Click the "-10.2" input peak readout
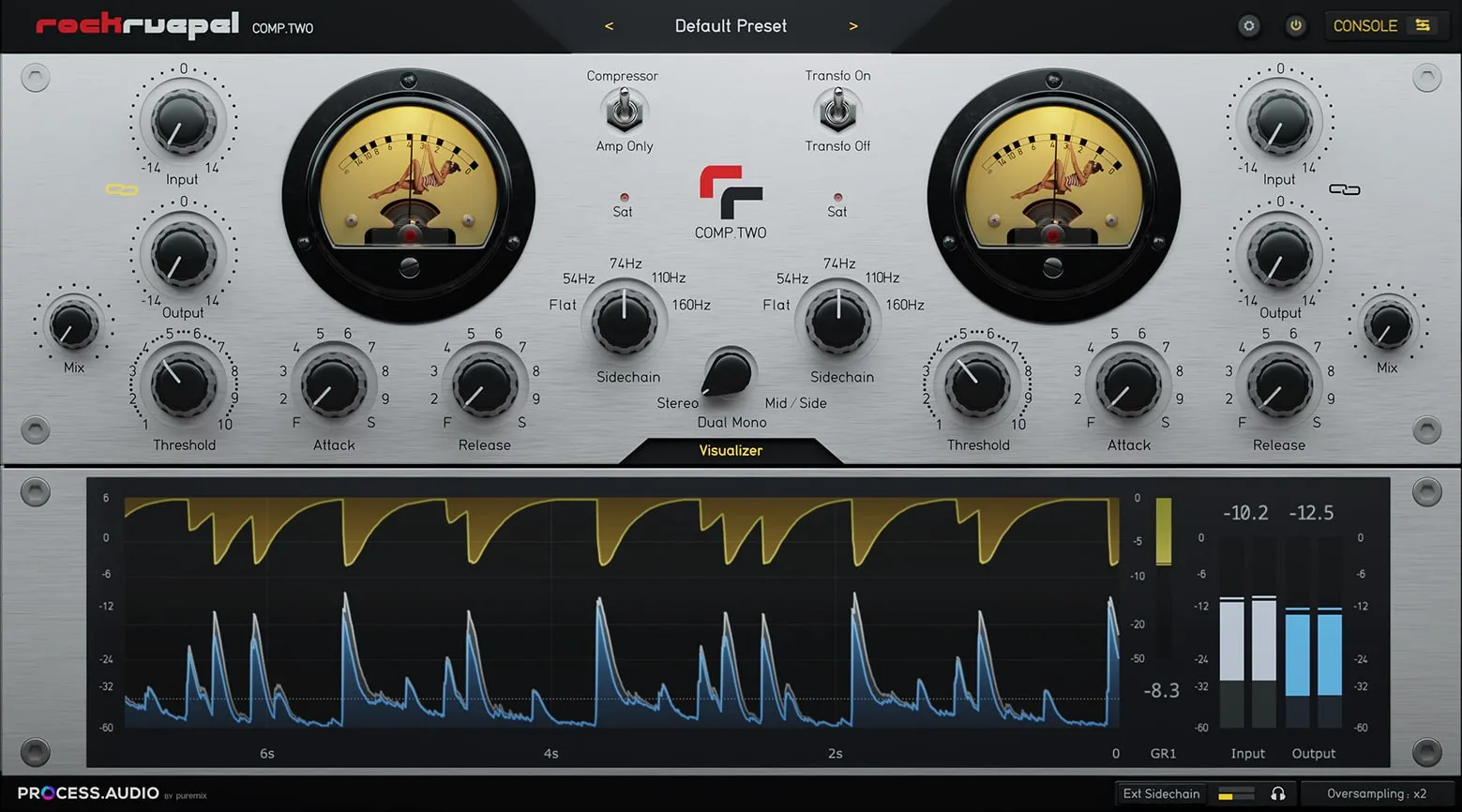 1245,513
